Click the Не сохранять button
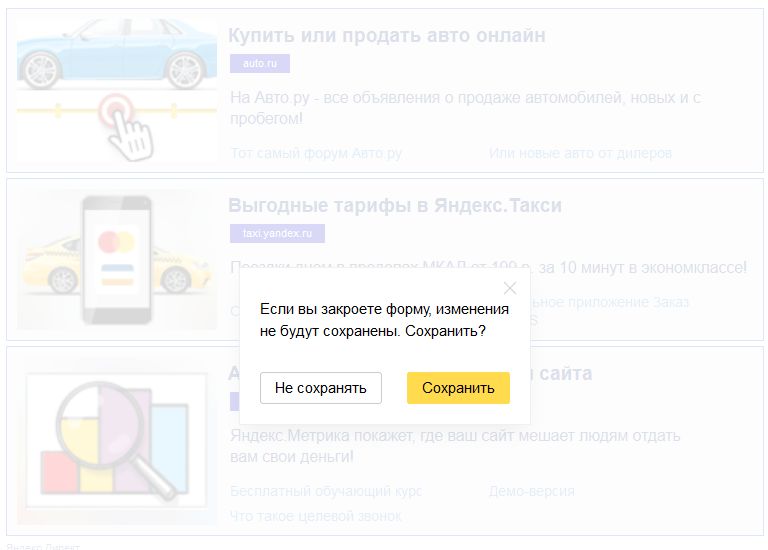This screenshot has height=550, width=768. (x=321, y=388)
